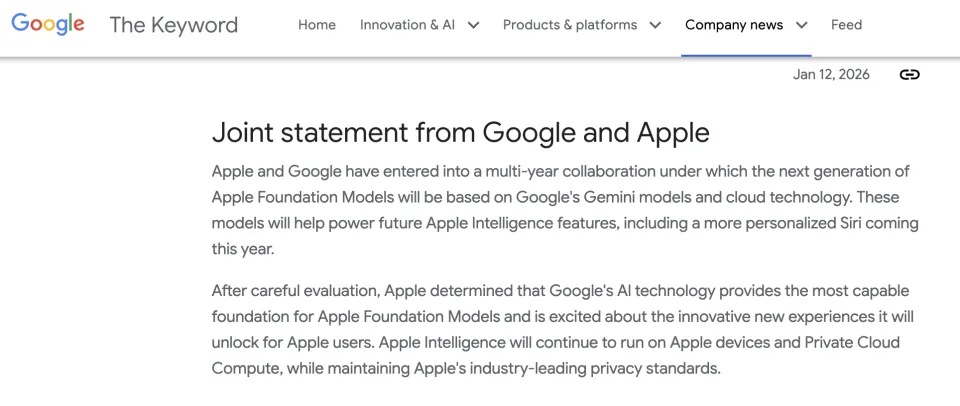Click the Jan 12, 2026 date
Viewport: 960px width, 406px height.
(x=831, y=75)
